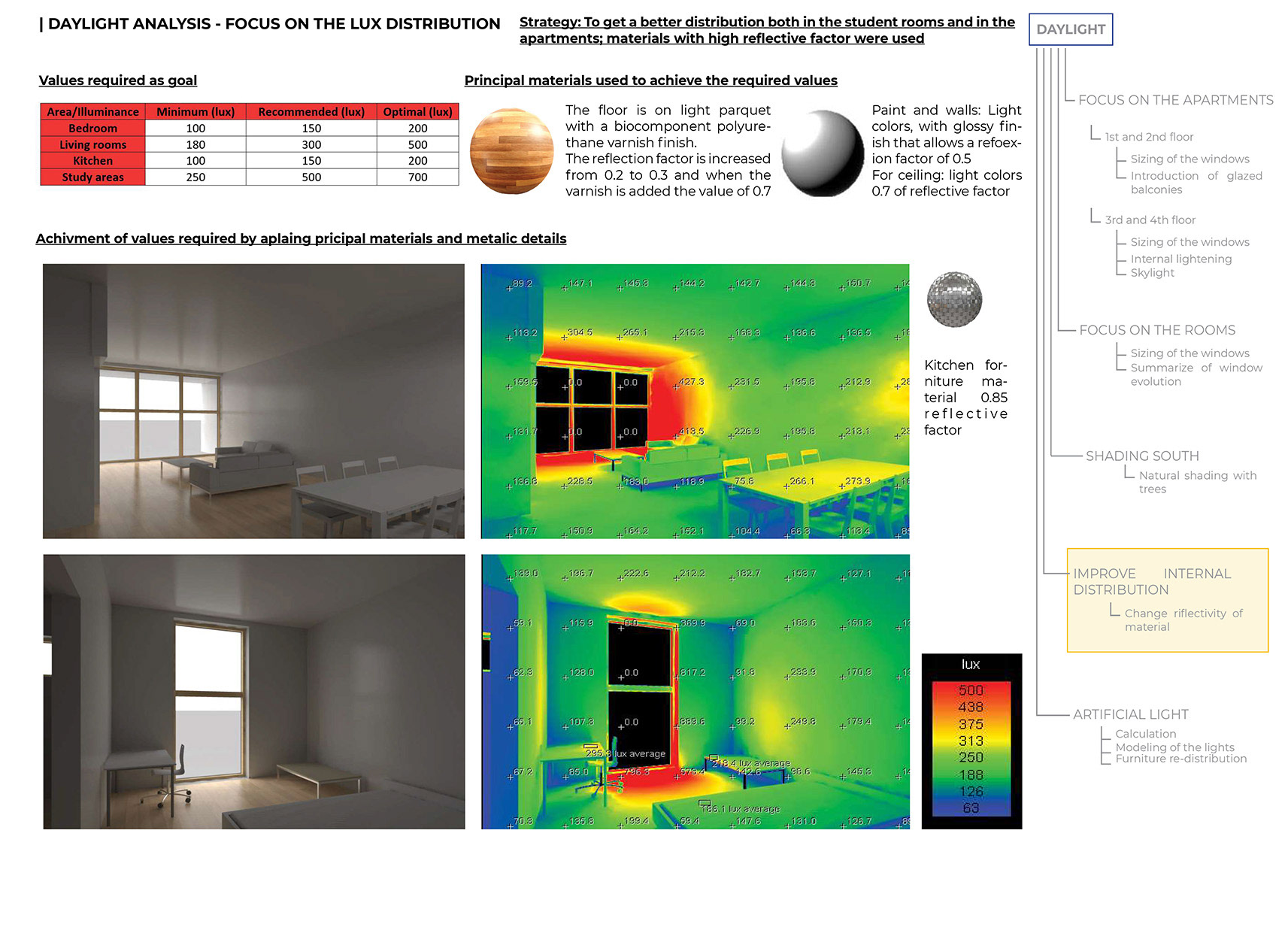Open the student room false-color lux map
The image size is (1288, 927).
click(695, 692)
